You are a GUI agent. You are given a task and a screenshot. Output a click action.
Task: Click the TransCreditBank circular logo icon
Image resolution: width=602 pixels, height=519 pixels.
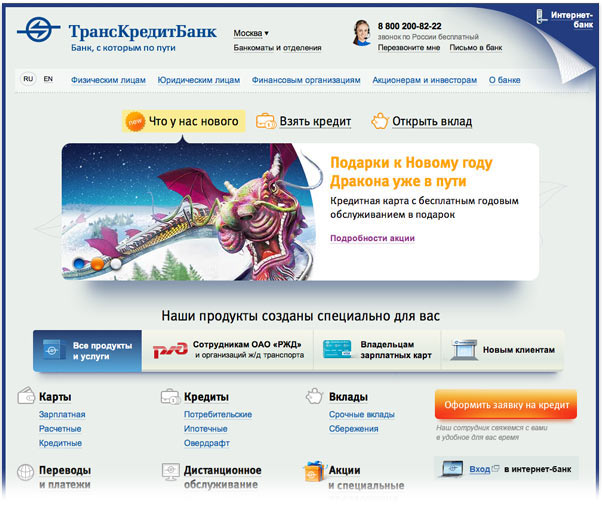tap(38, 29)
